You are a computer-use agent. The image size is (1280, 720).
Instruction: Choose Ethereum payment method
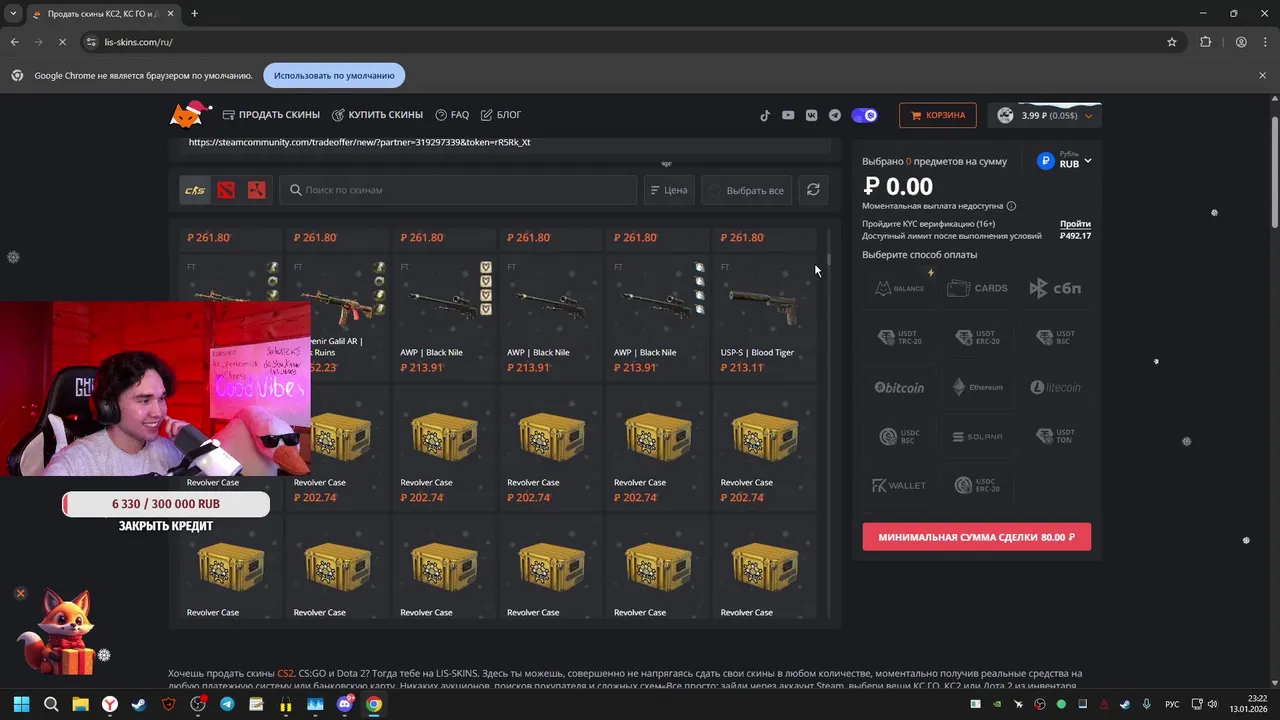[977, 388]
